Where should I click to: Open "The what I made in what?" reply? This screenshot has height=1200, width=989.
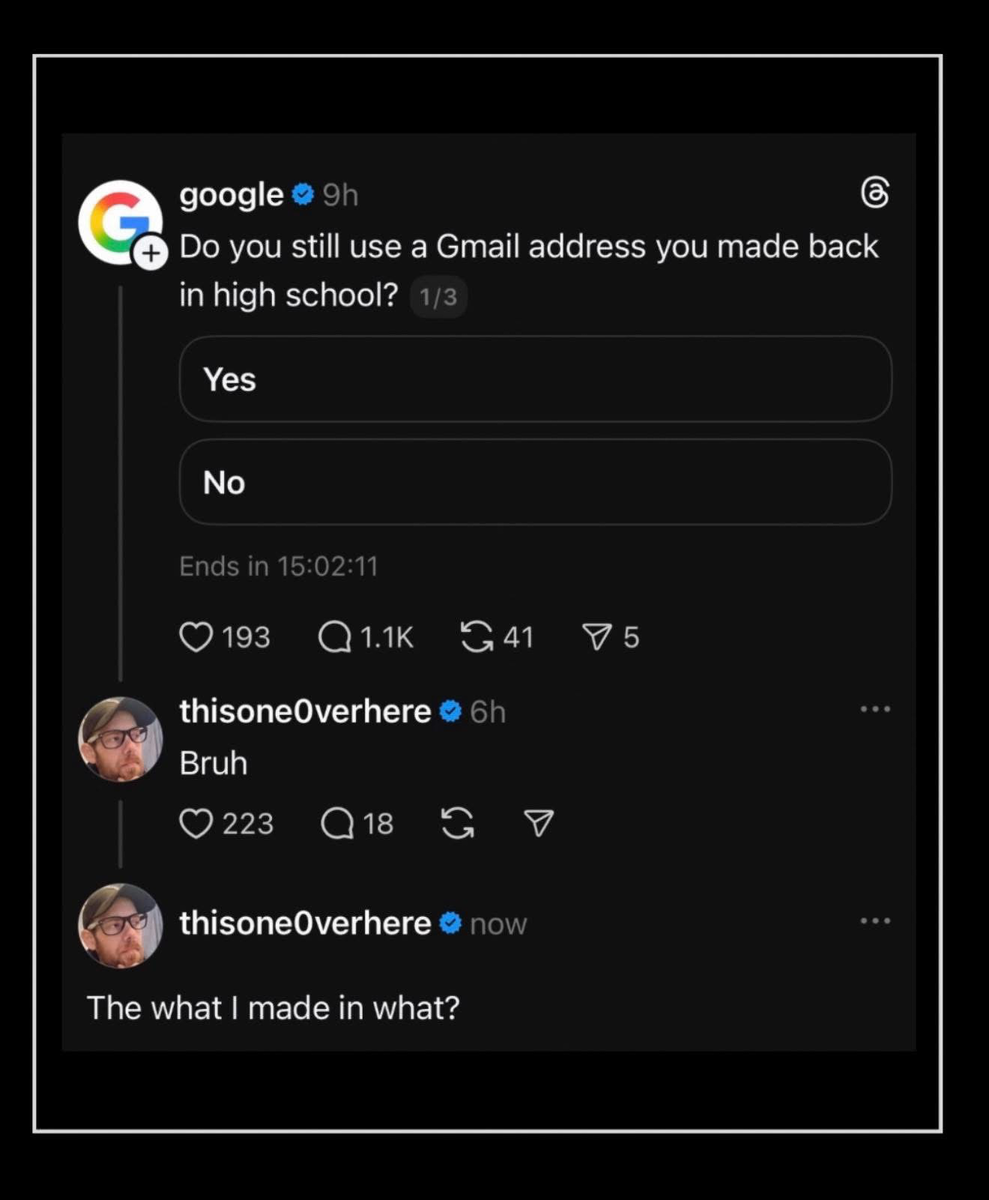tap(273, 1006)
